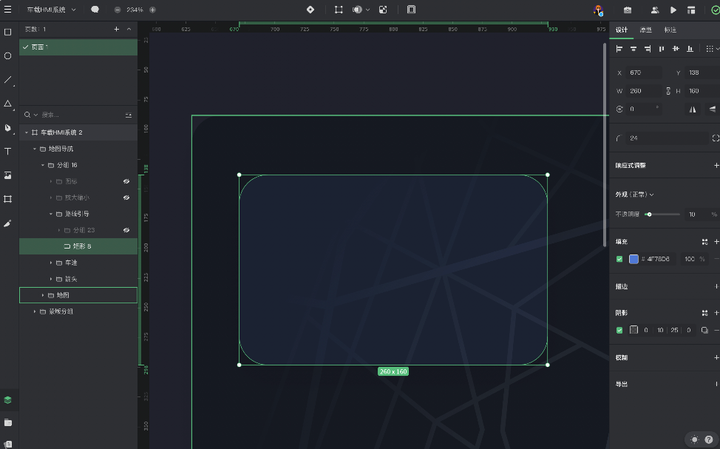Collapse 分组 16 group arrow

43,165
